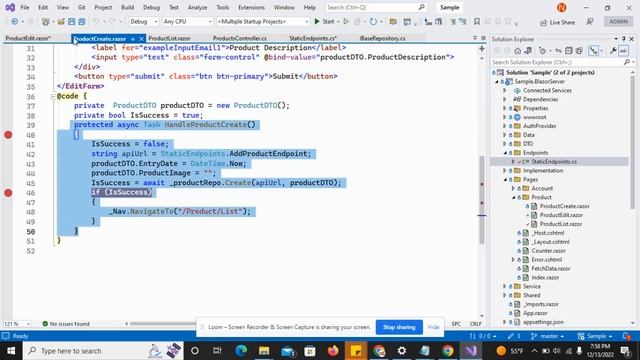Toggle Preview Selected Items in Solution Explorer

[x=623, y=51]
